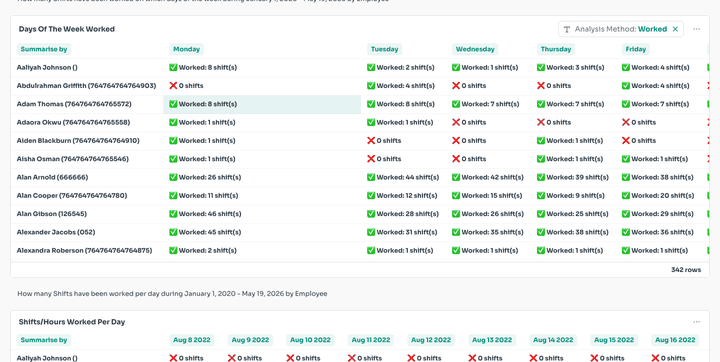Open the Days Of The Week Worked options menu

click(x=696, y=29)
